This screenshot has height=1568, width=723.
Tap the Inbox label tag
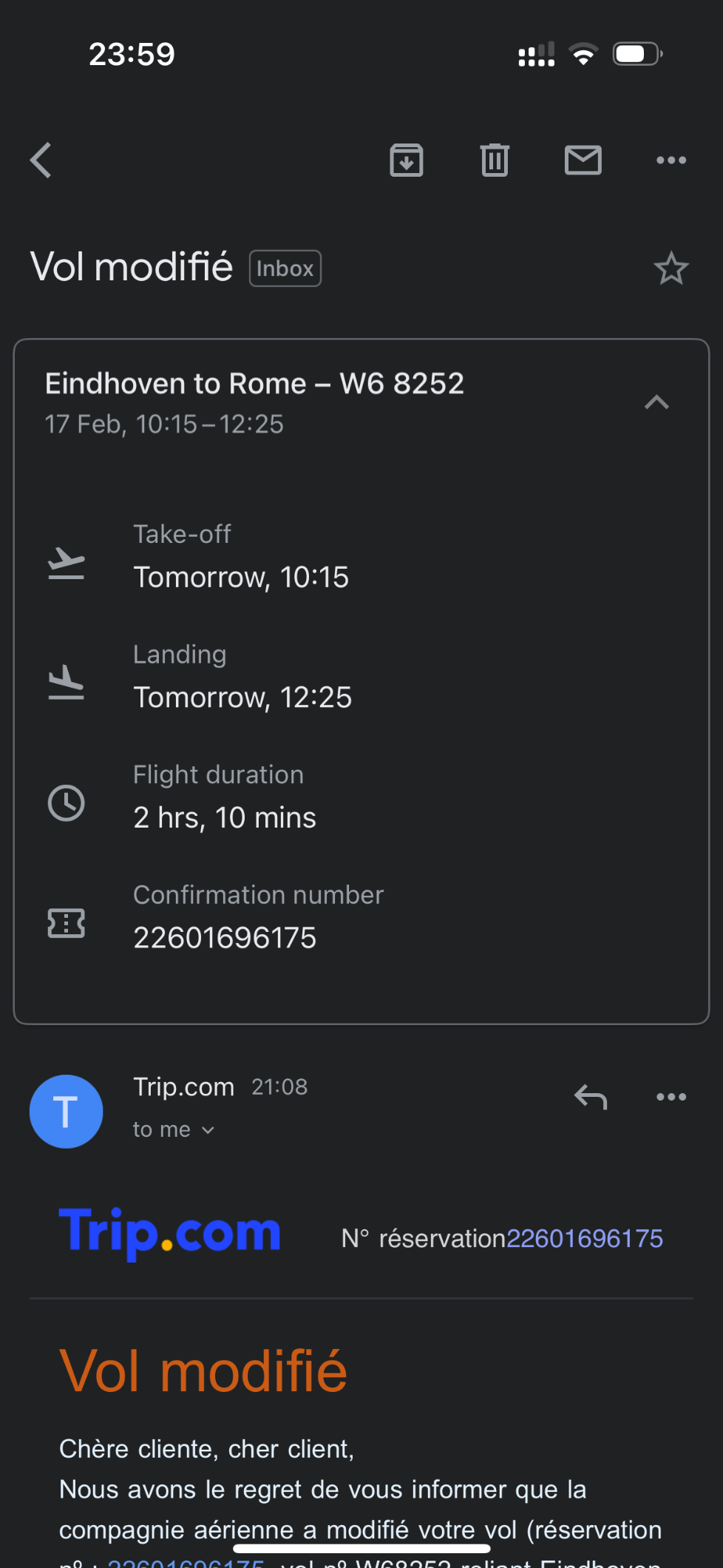point(285,268)
